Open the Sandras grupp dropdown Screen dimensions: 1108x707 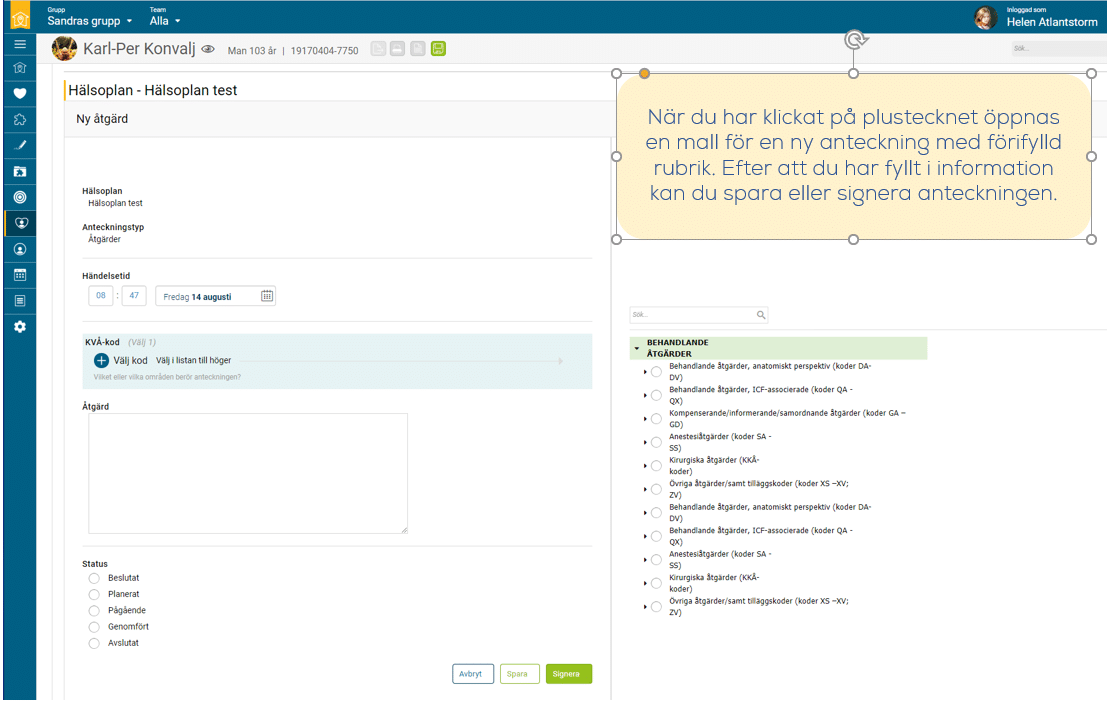click(90, 21)
